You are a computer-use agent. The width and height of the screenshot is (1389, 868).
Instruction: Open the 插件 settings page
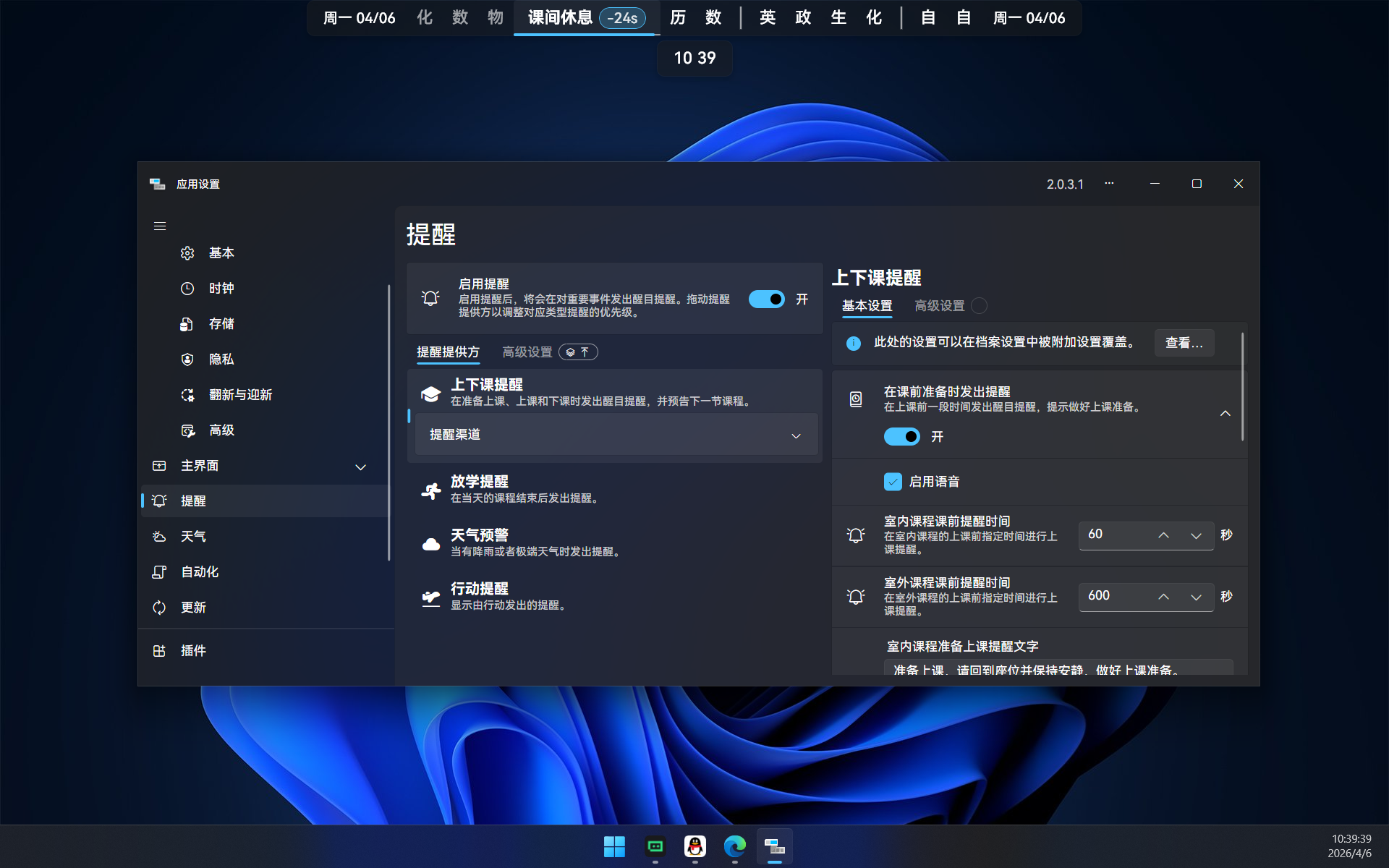point(193,650)
